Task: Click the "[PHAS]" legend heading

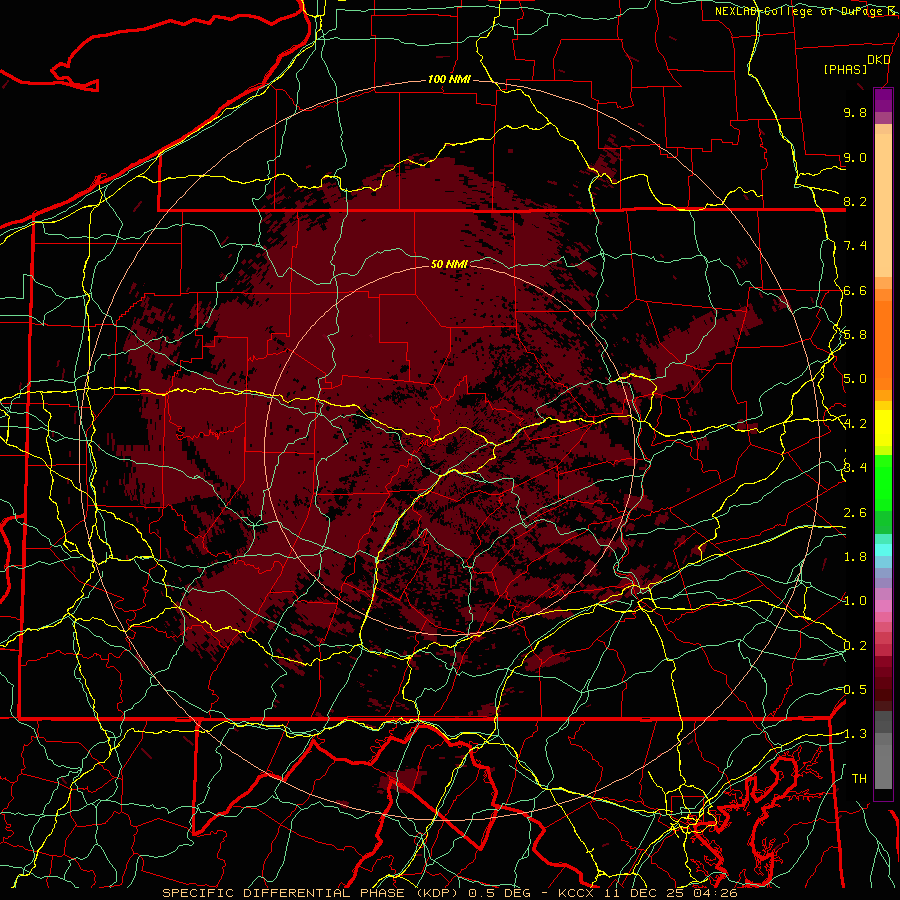Action: [x=845, y=69]
